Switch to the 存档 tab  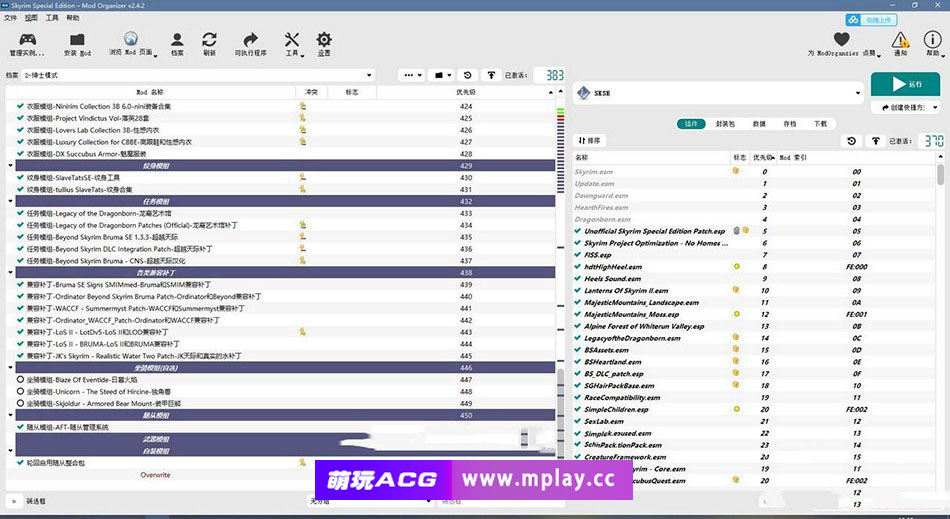[x=790, y=124]
